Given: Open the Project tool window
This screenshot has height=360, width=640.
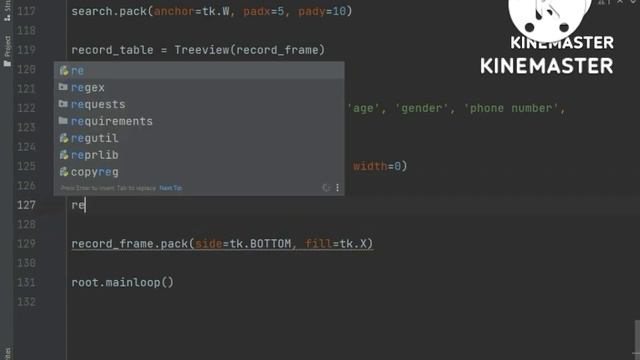Looking at the screenshot, I should point(7,51).
